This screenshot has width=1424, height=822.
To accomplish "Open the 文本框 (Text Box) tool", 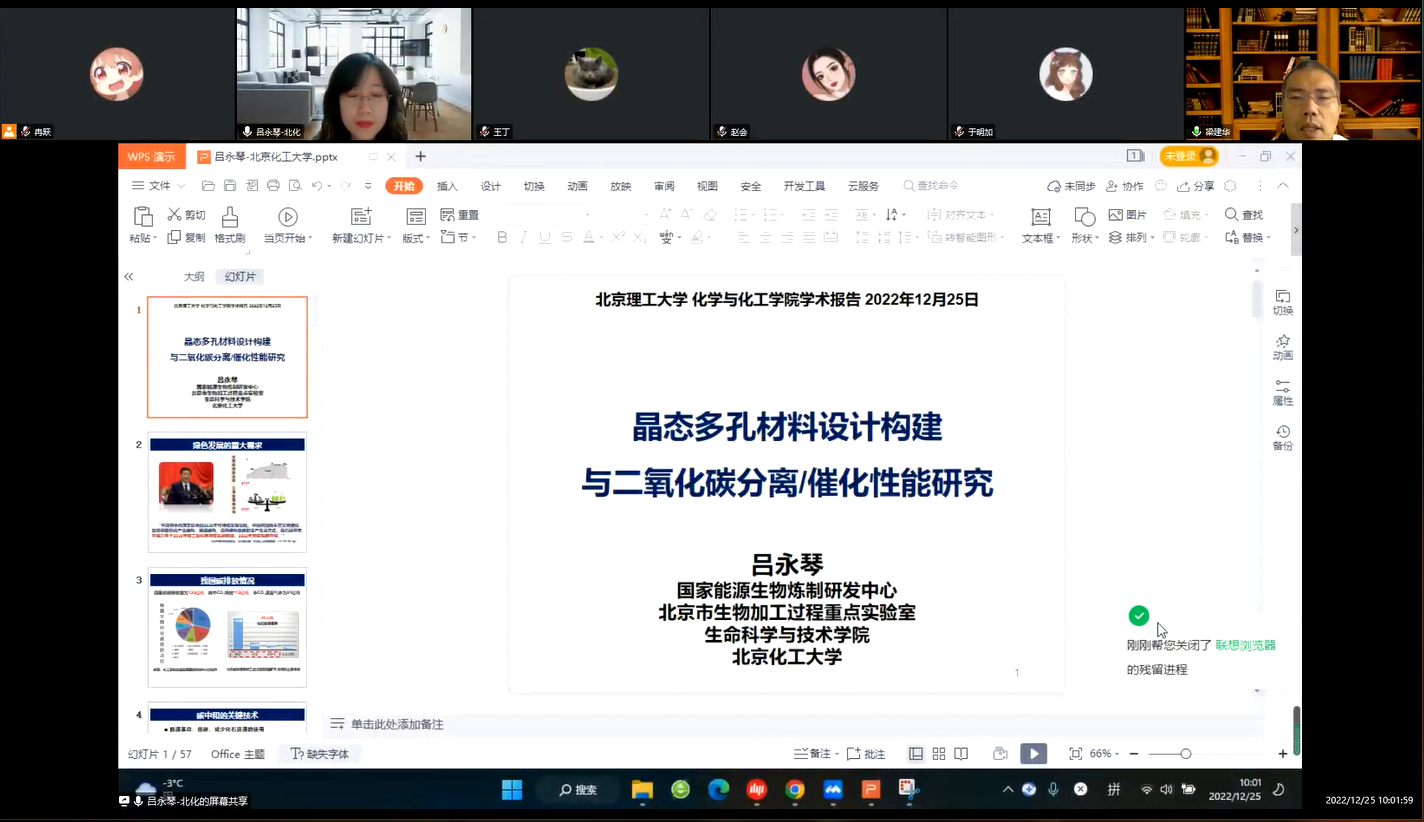I will point(1040,224).
